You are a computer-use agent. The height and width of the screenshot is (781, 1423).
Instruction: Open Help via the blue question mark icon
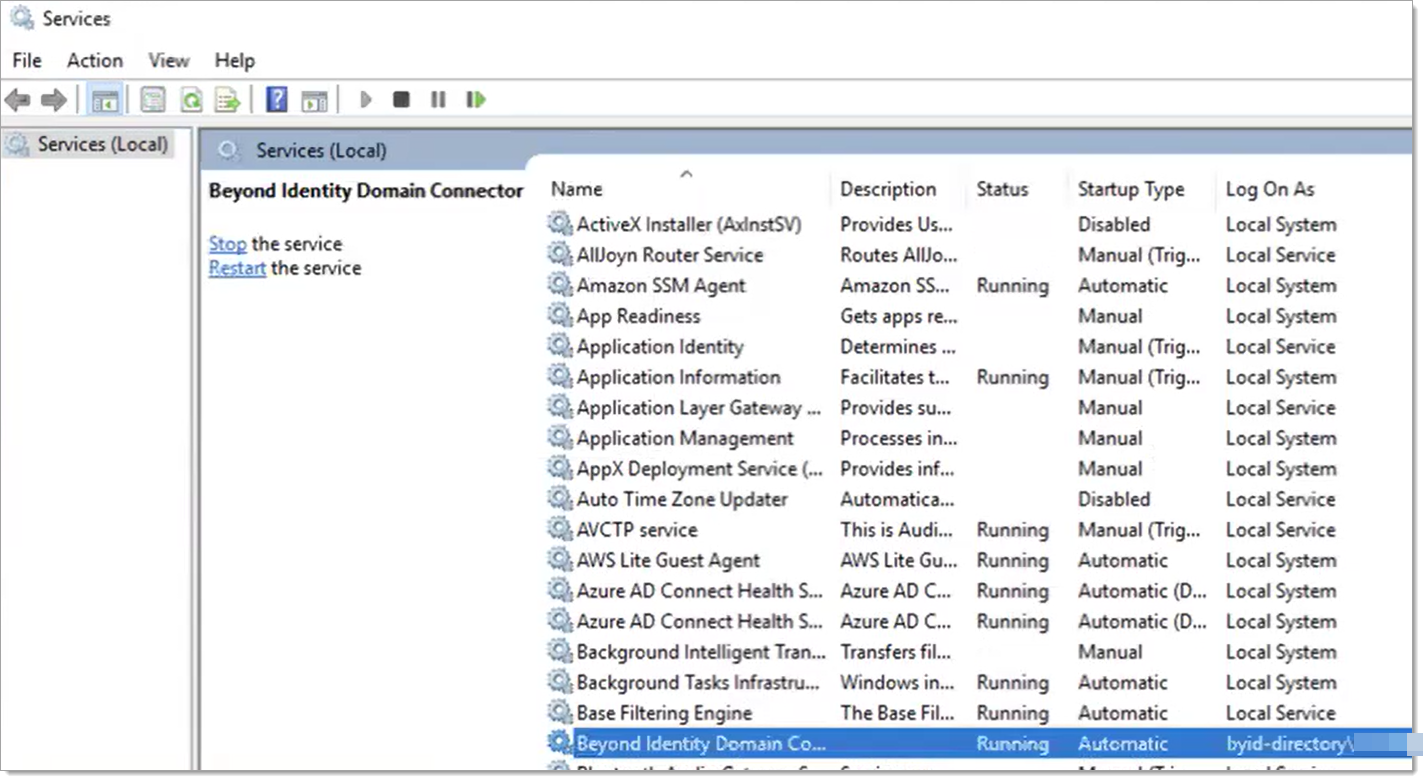277,100
